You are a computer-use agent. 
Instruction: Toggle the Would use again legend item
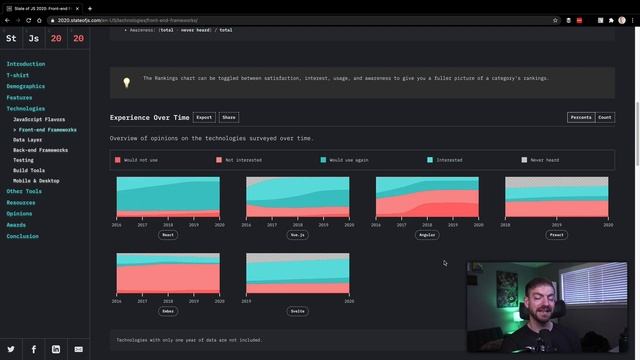click(344, 160)
